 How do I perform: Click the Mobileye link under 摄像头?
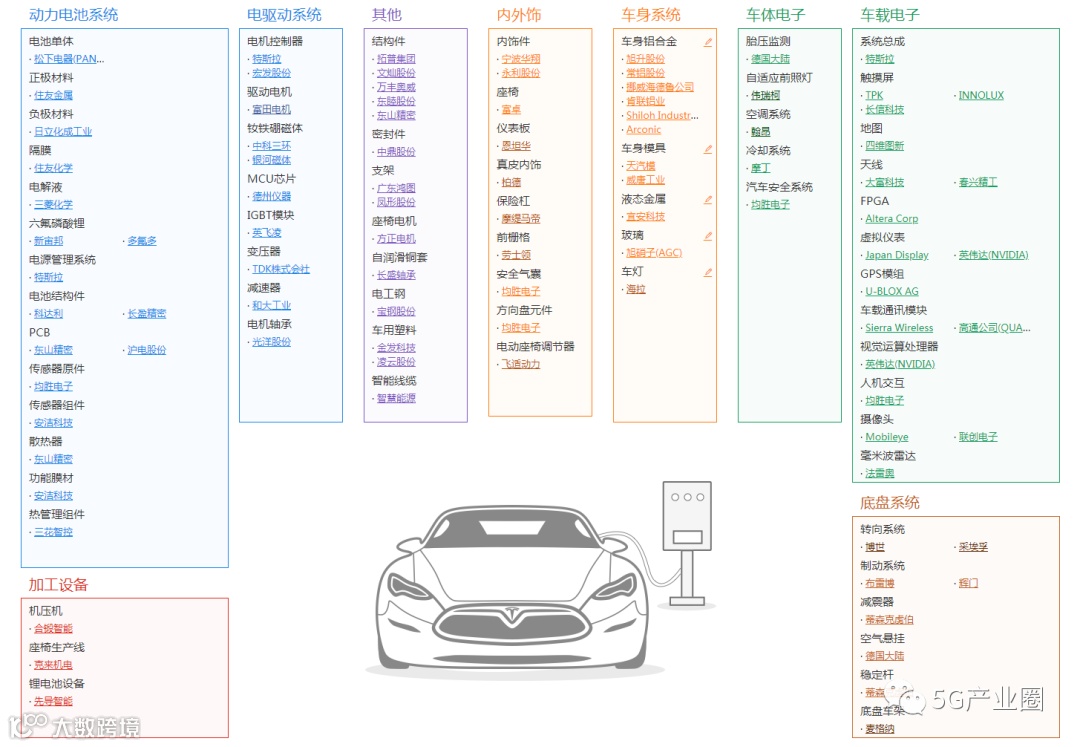click(x=887, y=437)
